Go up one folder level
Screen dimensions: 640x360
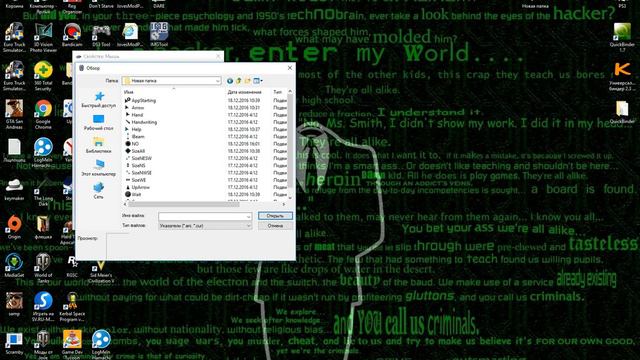239,81
